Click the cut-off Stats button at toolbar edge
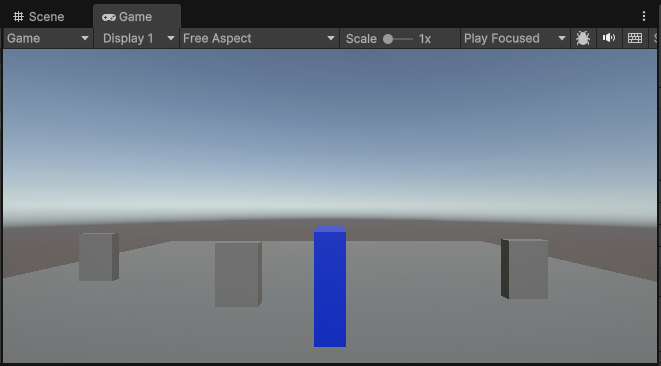The width and height of the screenshot is (661, 366). (x=655, y=38)
